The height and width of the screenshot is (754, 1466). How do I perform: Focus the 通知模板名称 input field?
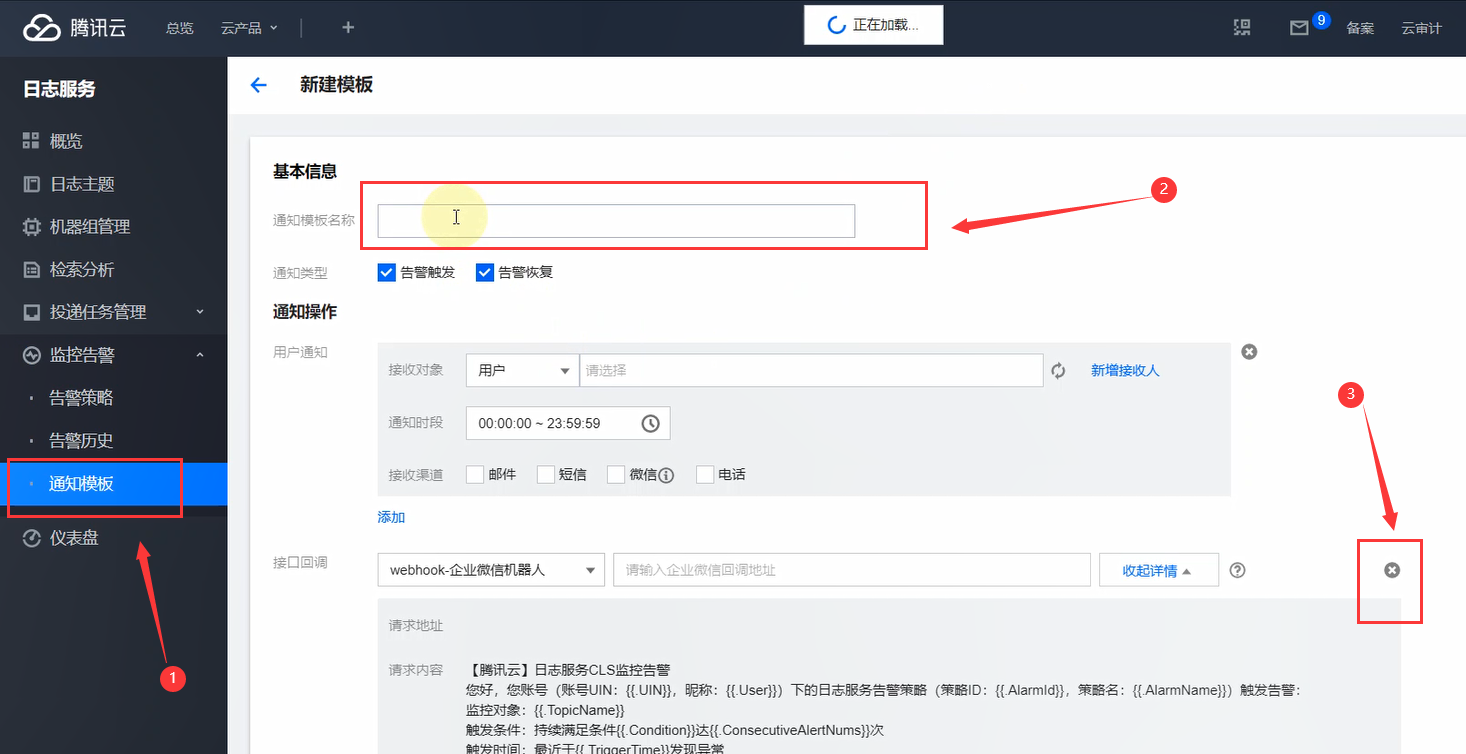[616, 221]
